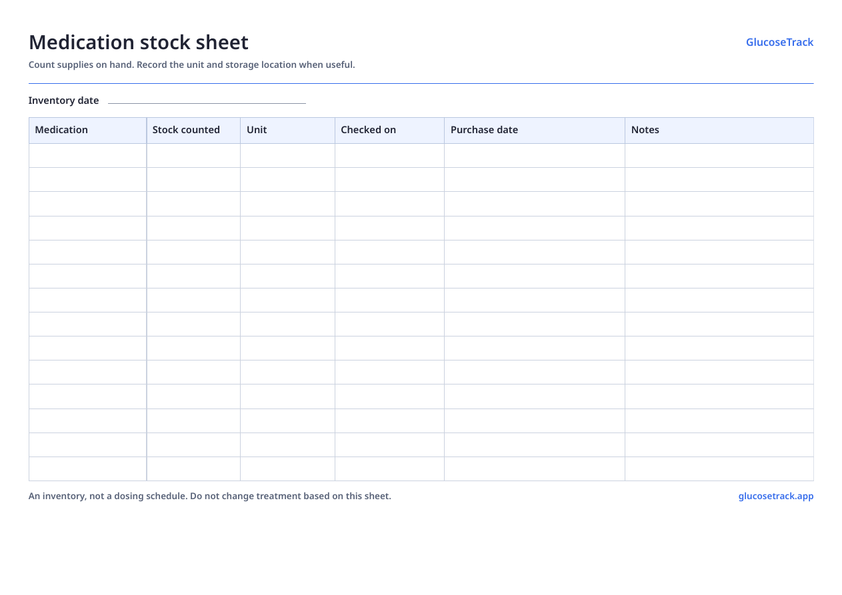Select the Purchase date column header
Screen dimensions: 842x595
pos(535,130)
